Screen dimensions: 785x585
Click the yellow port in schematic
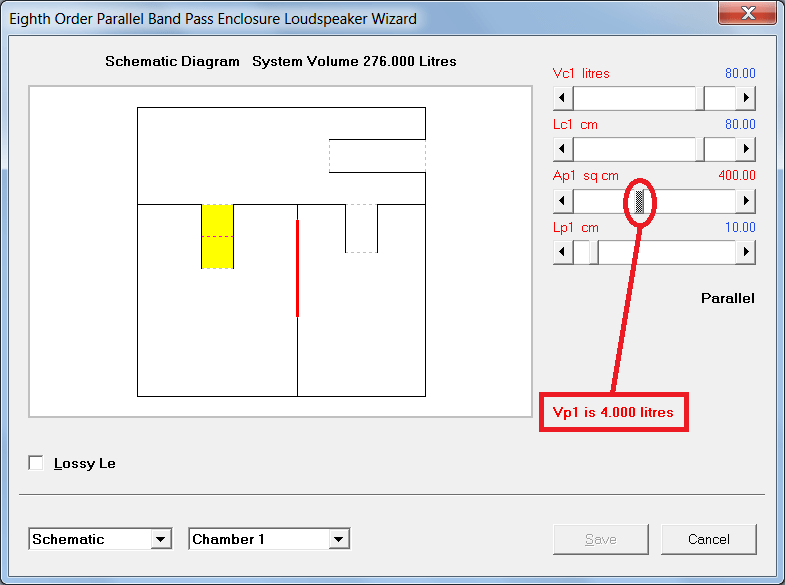click(217, 236)
